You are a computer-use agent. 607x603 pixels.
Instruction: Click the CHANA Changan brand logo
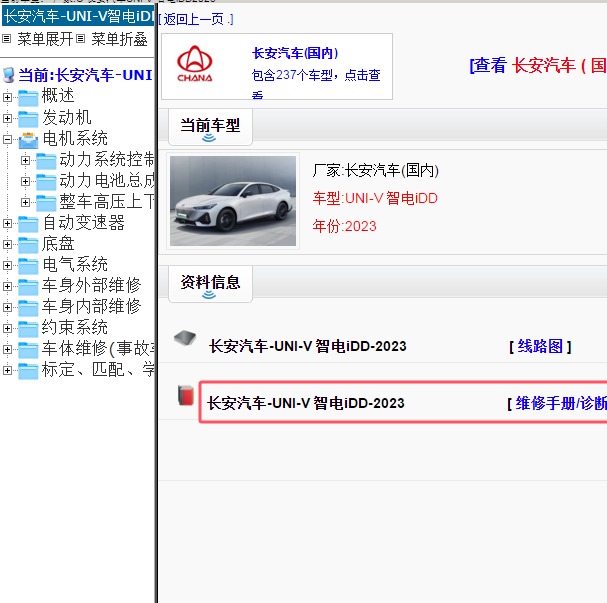pyautogui.click(x=195, y=63)
